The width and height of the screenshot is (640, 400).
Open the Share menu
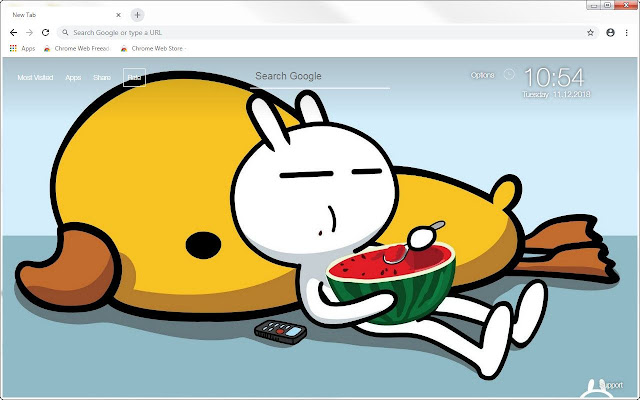[102, 78]
